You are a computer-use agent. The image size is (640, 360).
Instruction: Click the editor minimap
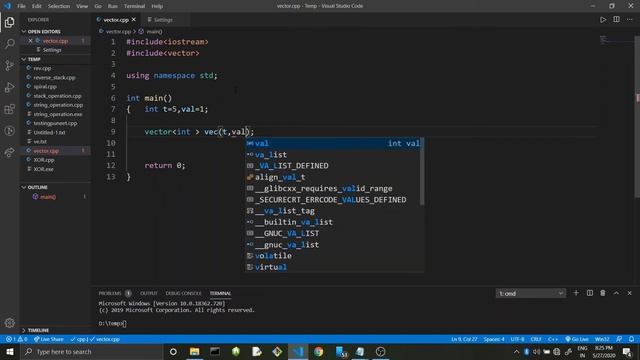coord(616,40)
